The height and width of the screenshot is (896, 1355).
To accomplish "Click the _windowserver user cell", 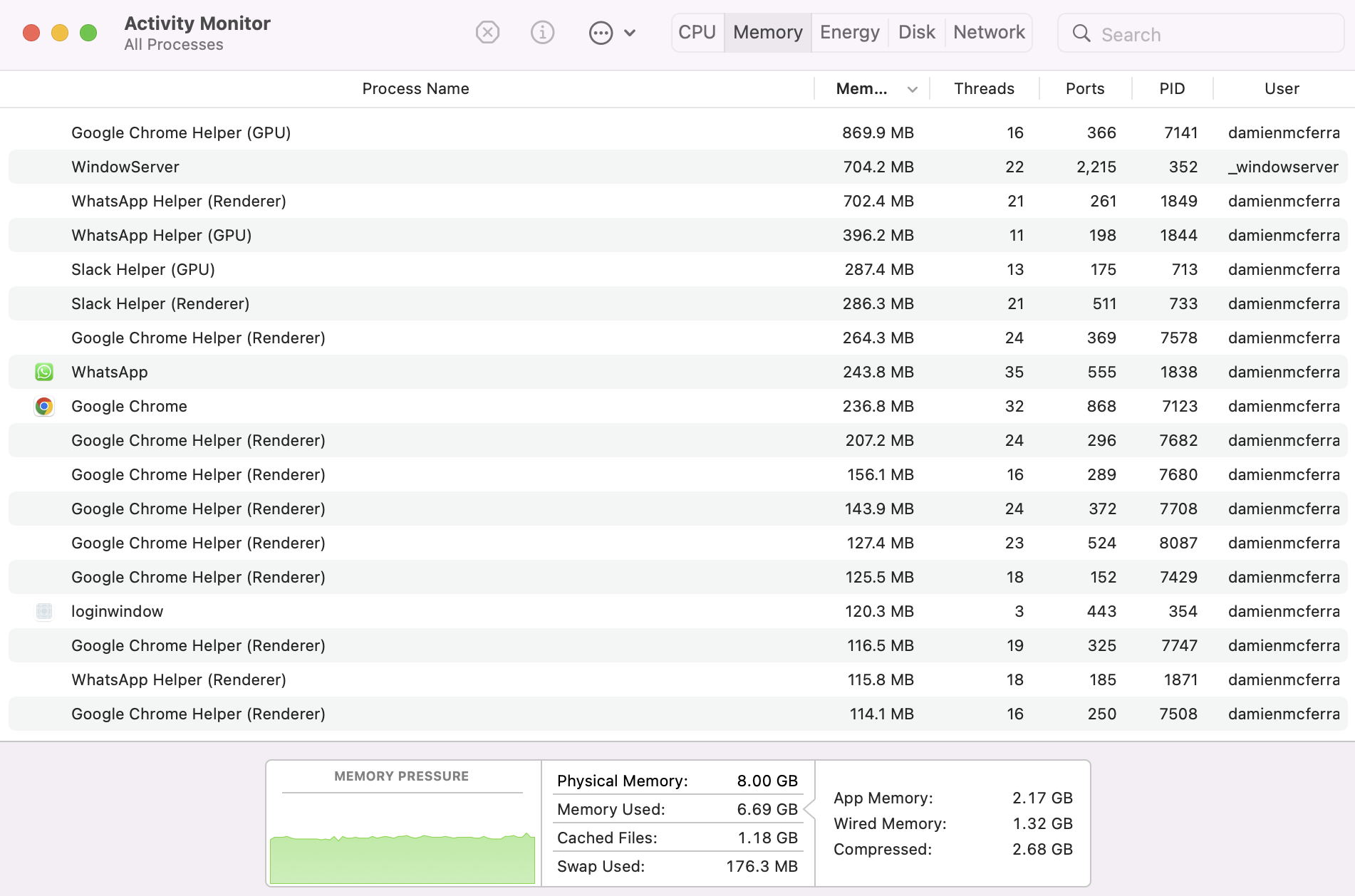I will [x=1283, y=167].
